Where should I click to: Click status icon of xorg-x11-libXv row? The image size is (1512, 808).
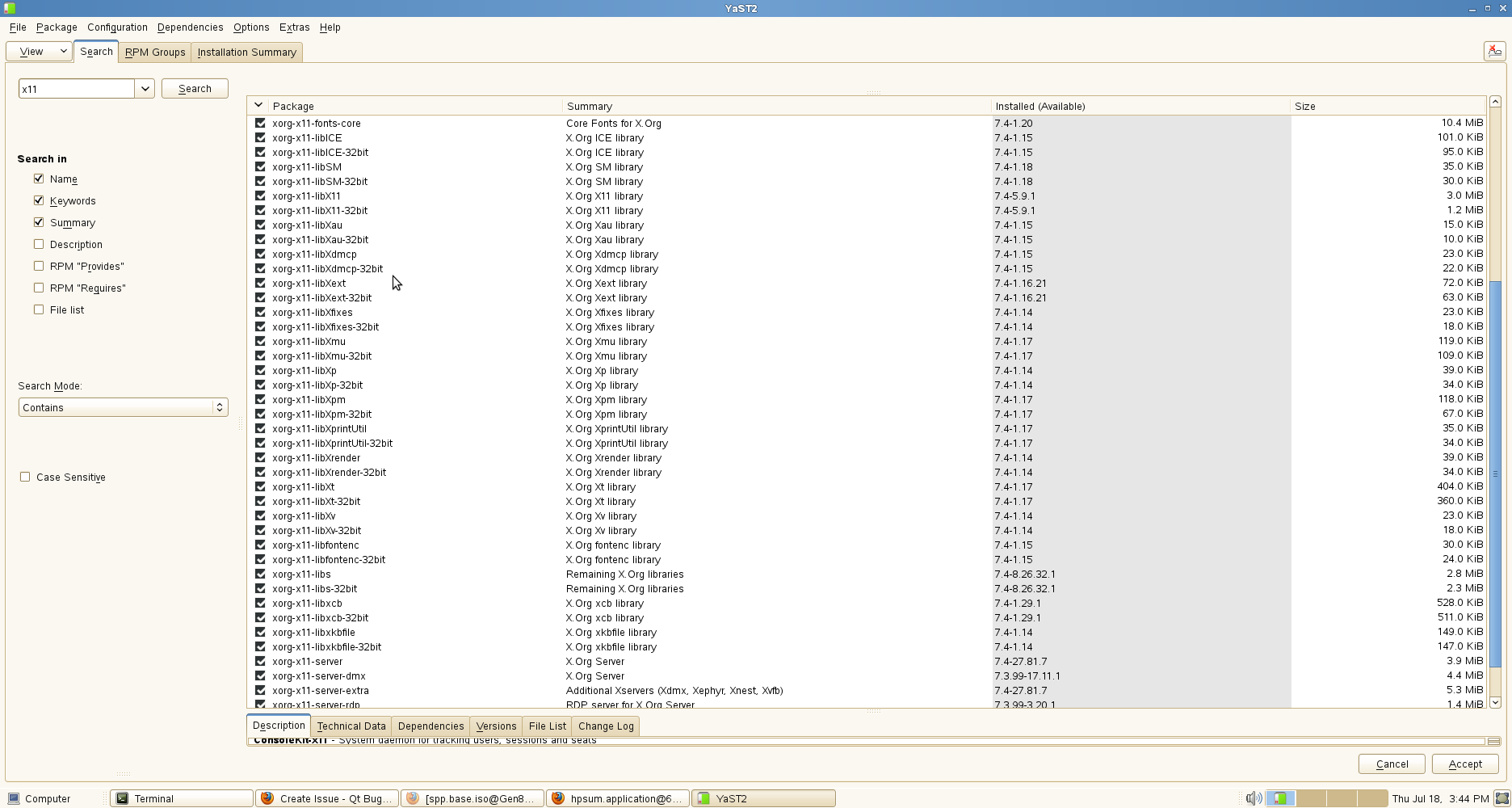(260, 516)
